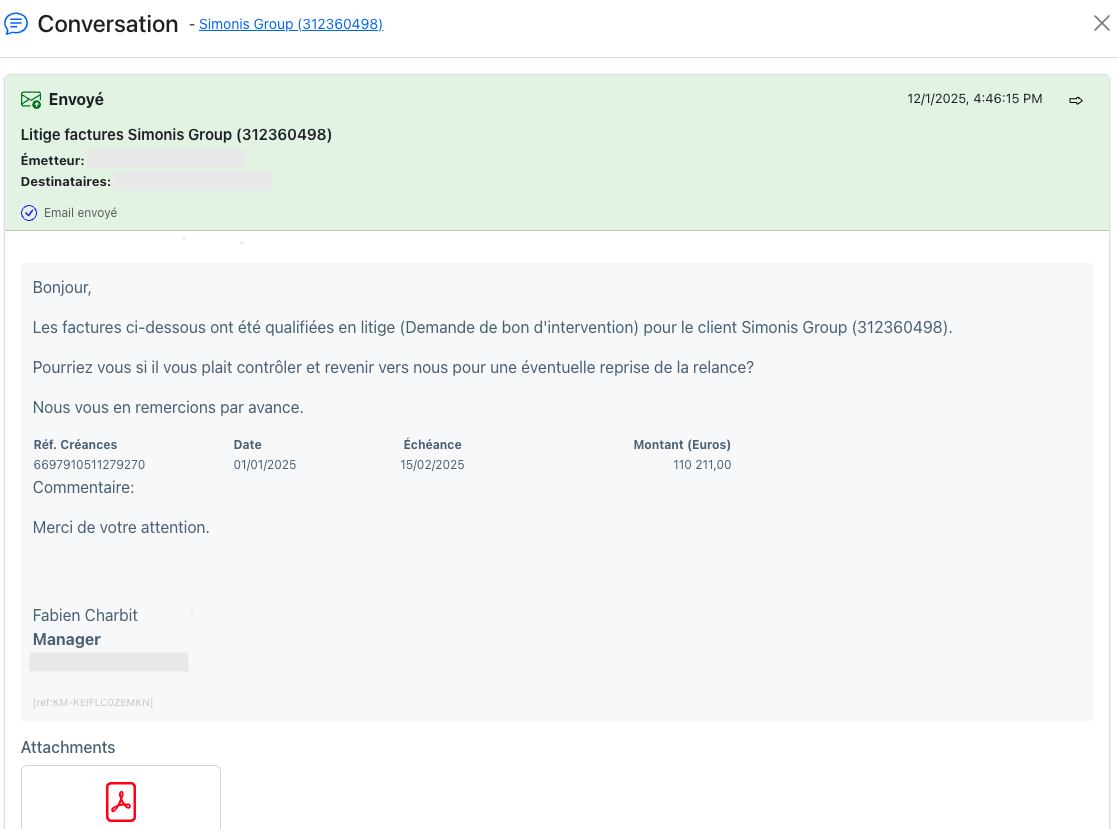Click the ref:KM-KEIFLC0ZEMKN reference text
Viewport: 1119px width, 829px height.
pos(93,703)
